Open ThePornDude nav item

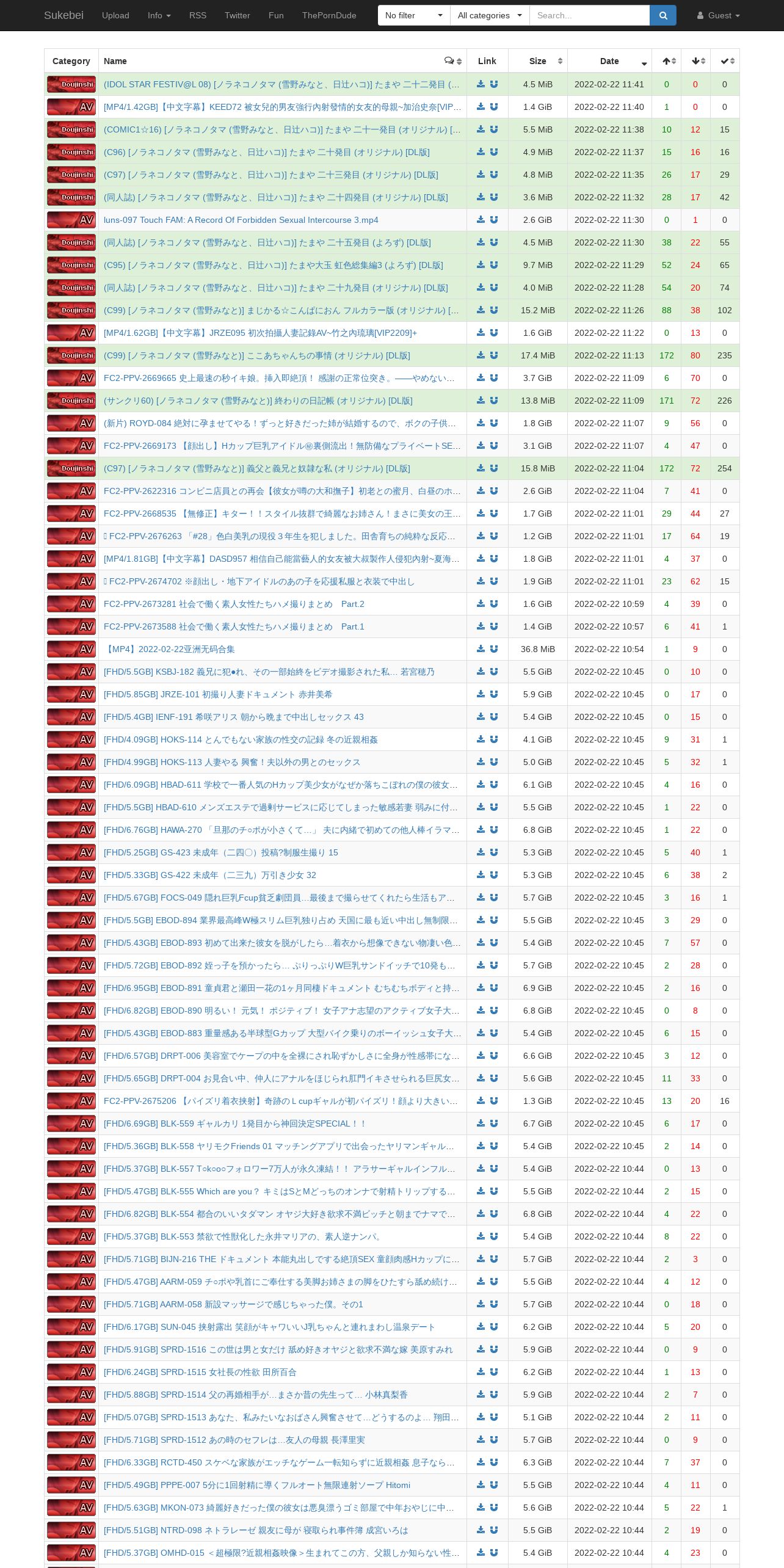click(329, 15)
